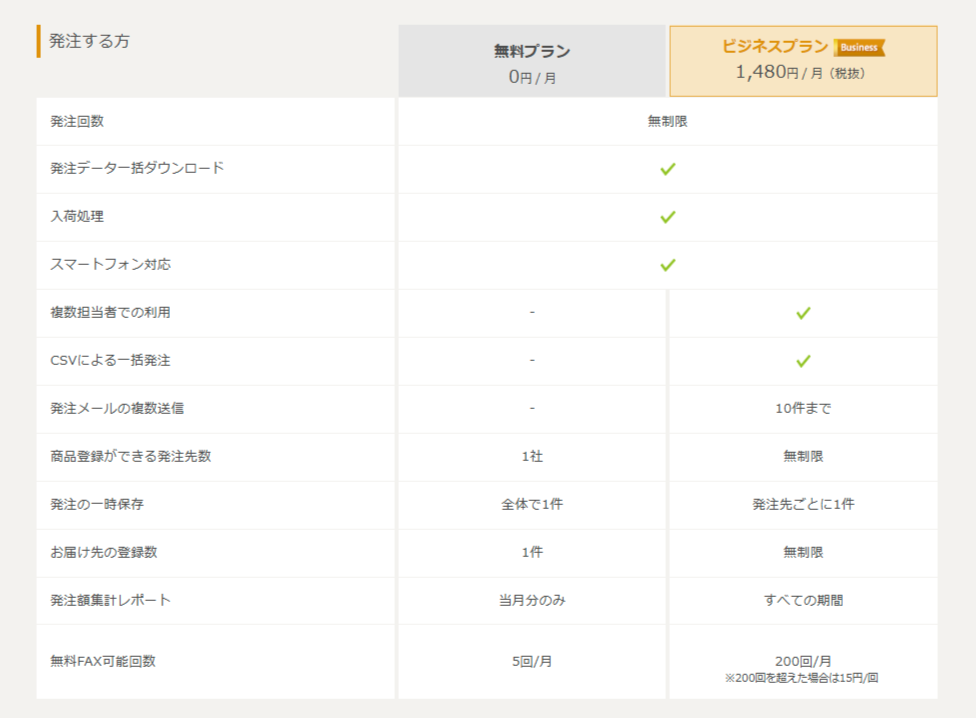Select the 無料プラン column header

tap(531, 61)
